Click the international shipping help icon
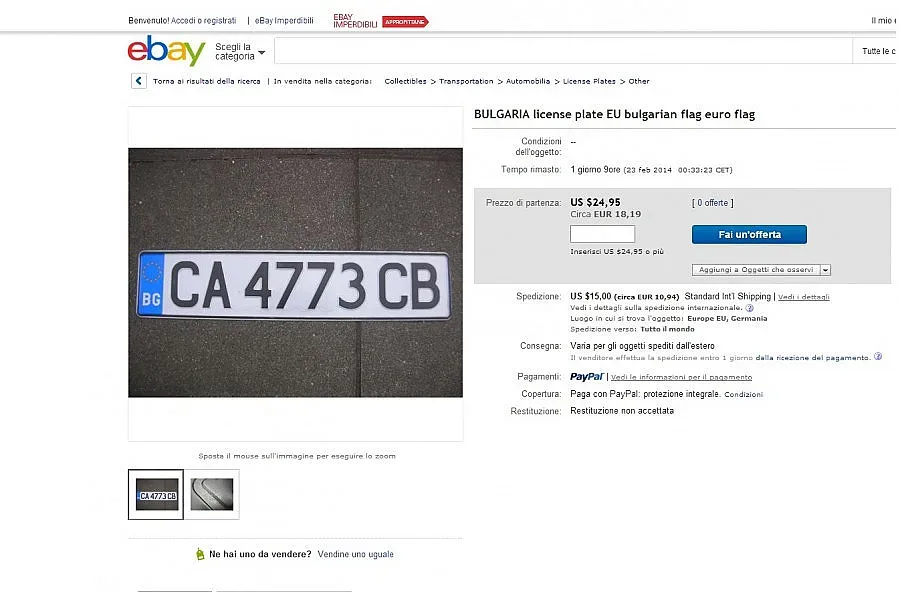Image resolution: width=900 pixels, height=592 pixels. 749,308
